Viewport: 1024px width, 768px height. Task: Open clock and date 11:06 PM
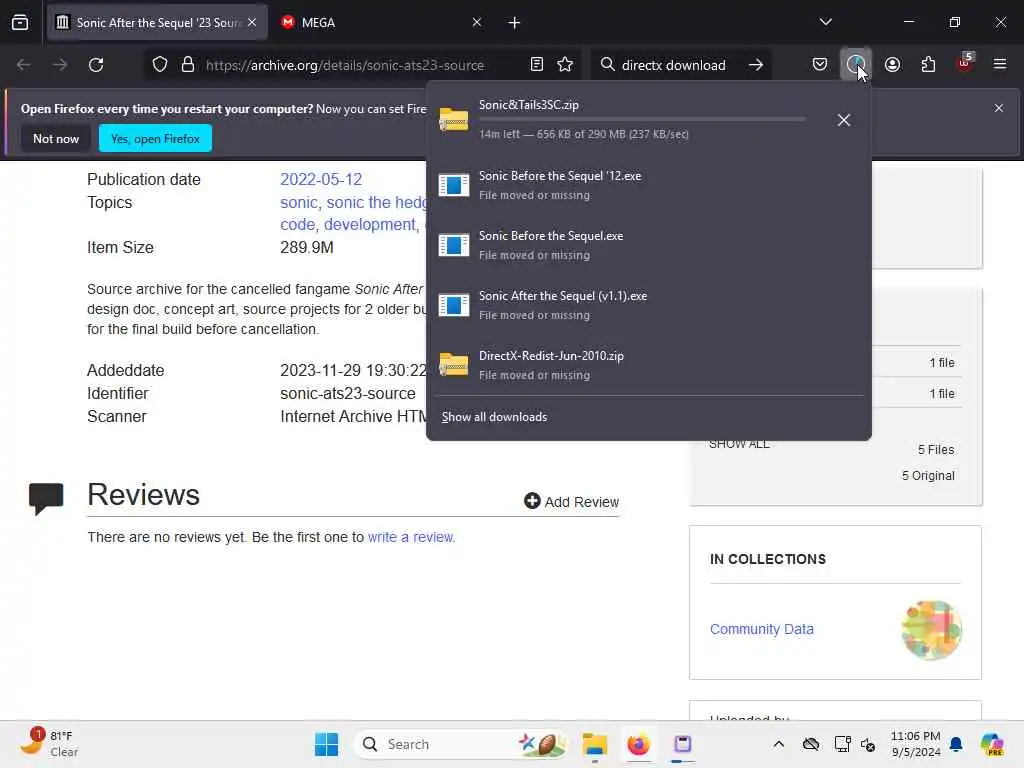point(916,744)
